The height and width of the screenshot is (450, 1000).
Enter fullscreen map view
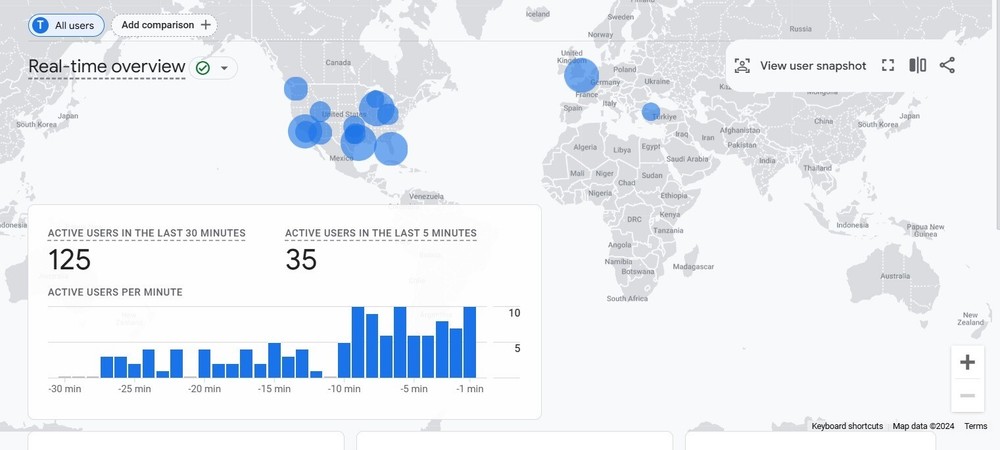[x=888, y=65]
